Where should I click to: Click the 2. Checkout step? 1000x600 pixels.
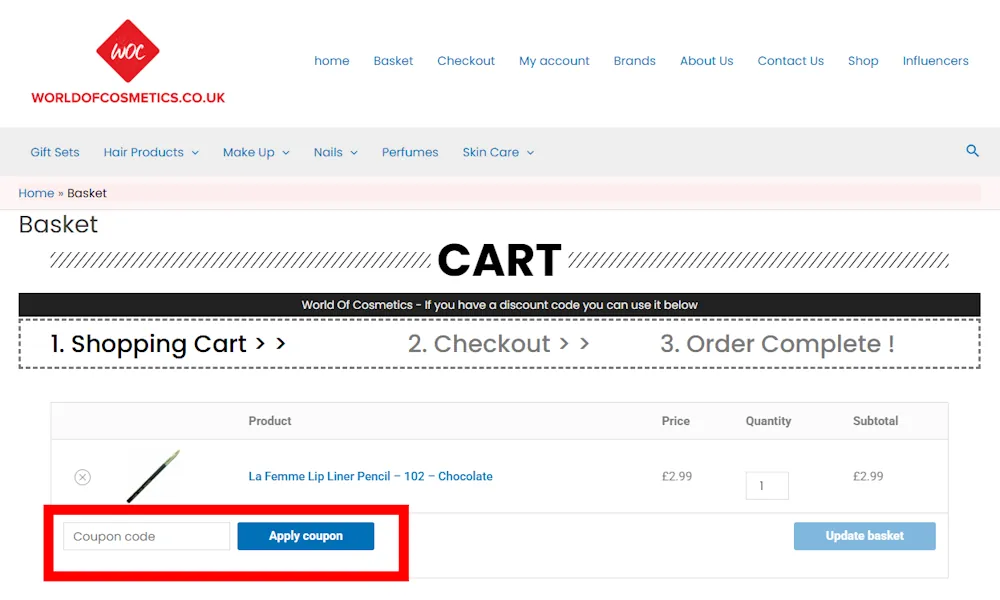[x=499, y=344]
